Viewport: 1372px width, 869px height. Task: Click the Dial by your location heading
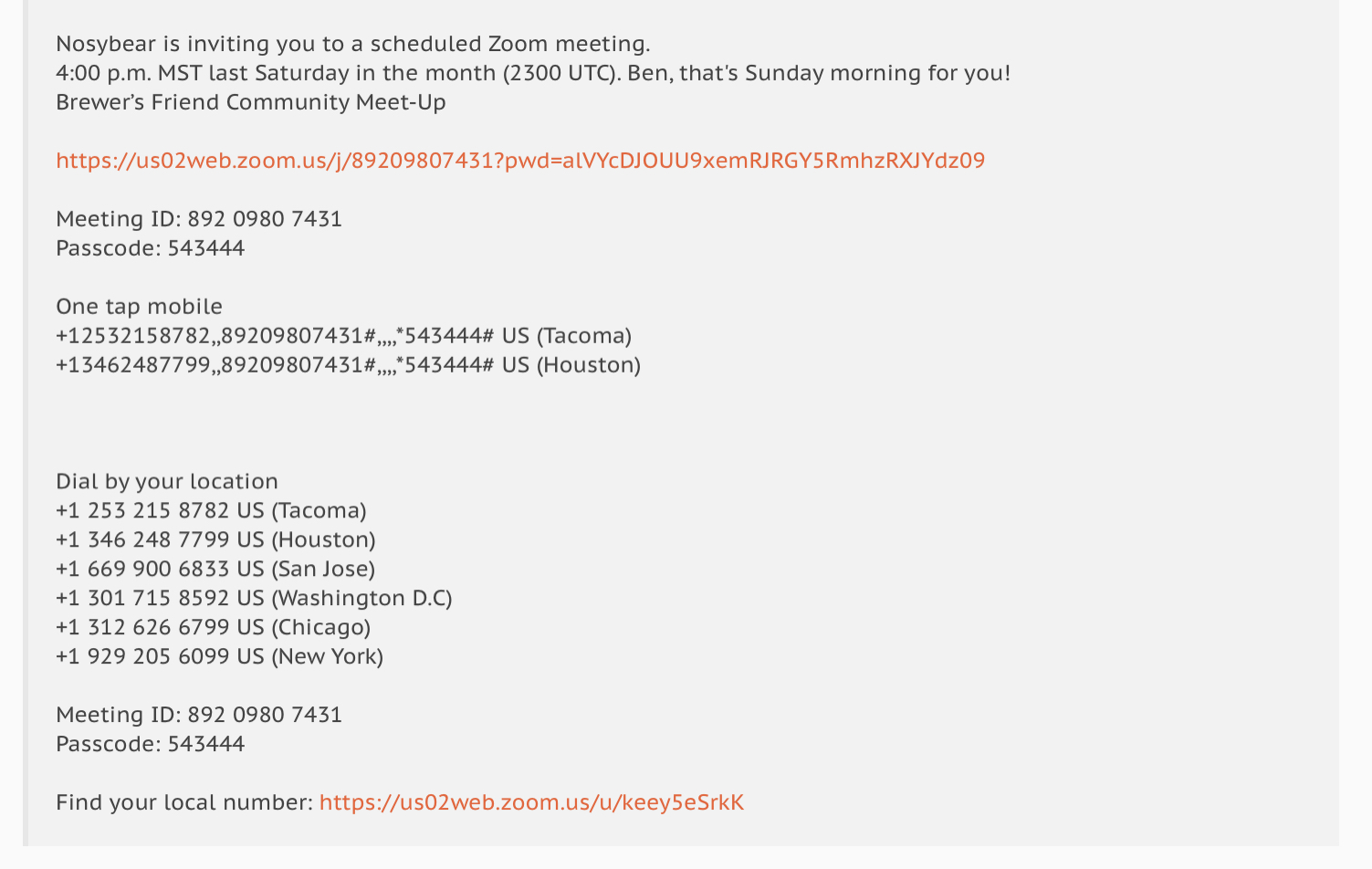click(167, 481)
